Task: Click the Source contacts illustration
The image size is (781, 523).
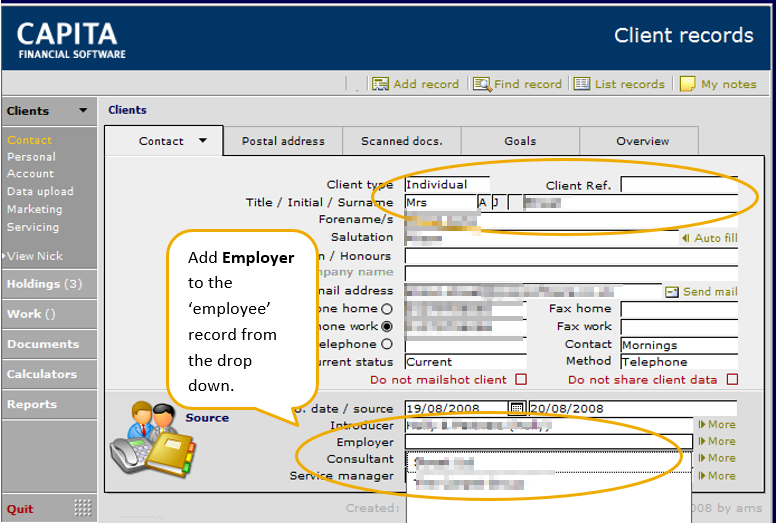Action: coord(152,438)
